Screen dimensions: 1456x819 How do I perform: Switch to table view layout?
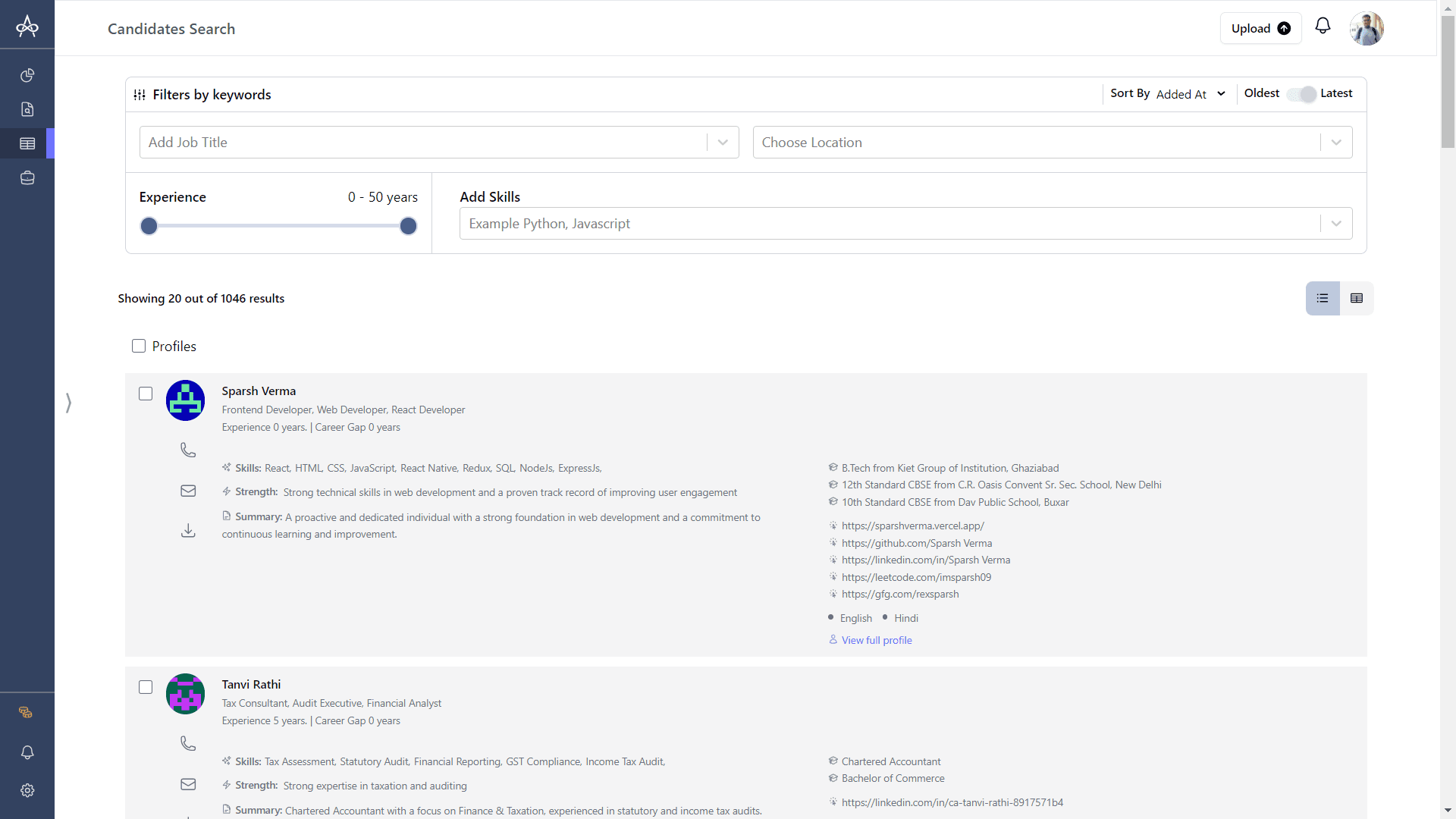click(x=1357, y=298)
